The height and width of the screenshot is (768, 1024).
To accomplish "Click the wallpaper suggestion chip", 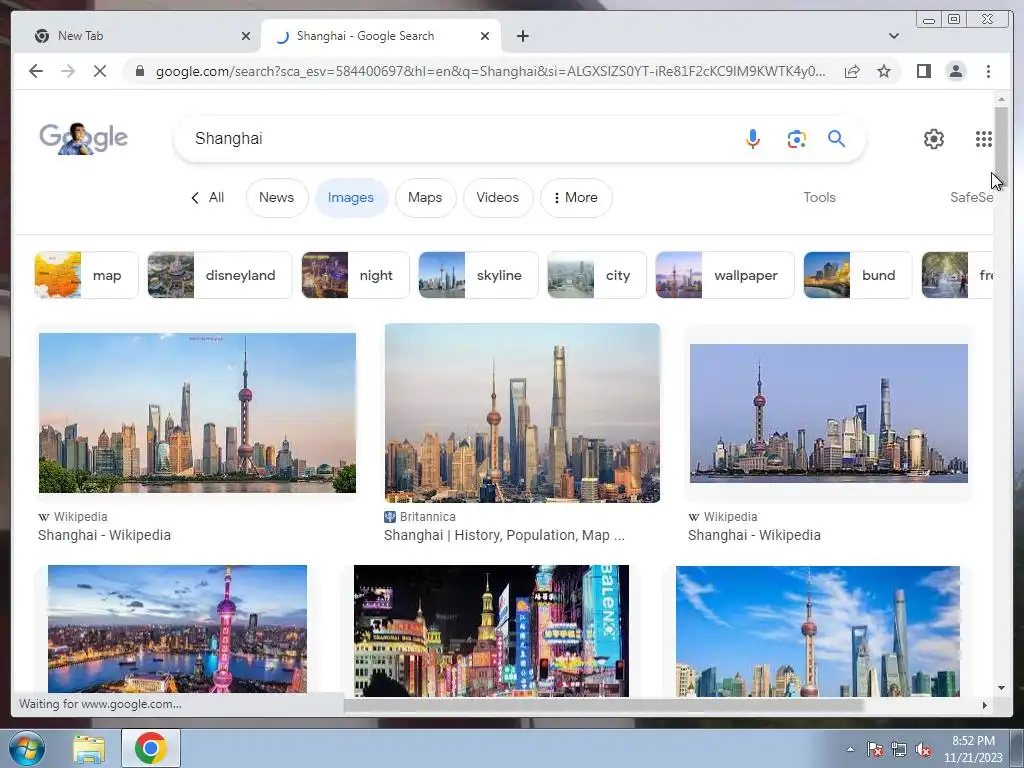I will [x=725, y=275].
